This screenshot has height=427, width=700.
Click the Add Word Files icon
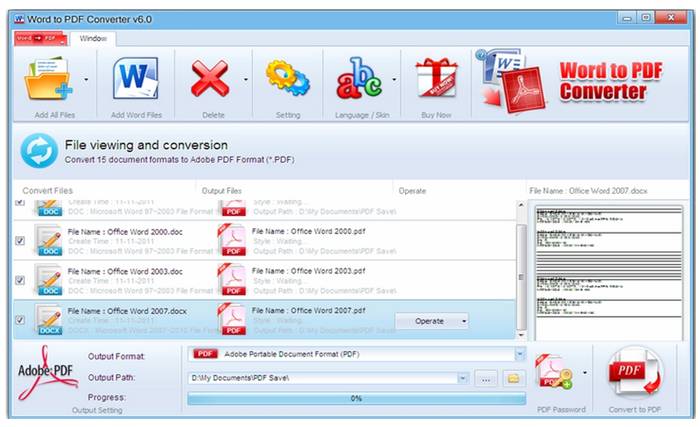[x=136, y=79]
